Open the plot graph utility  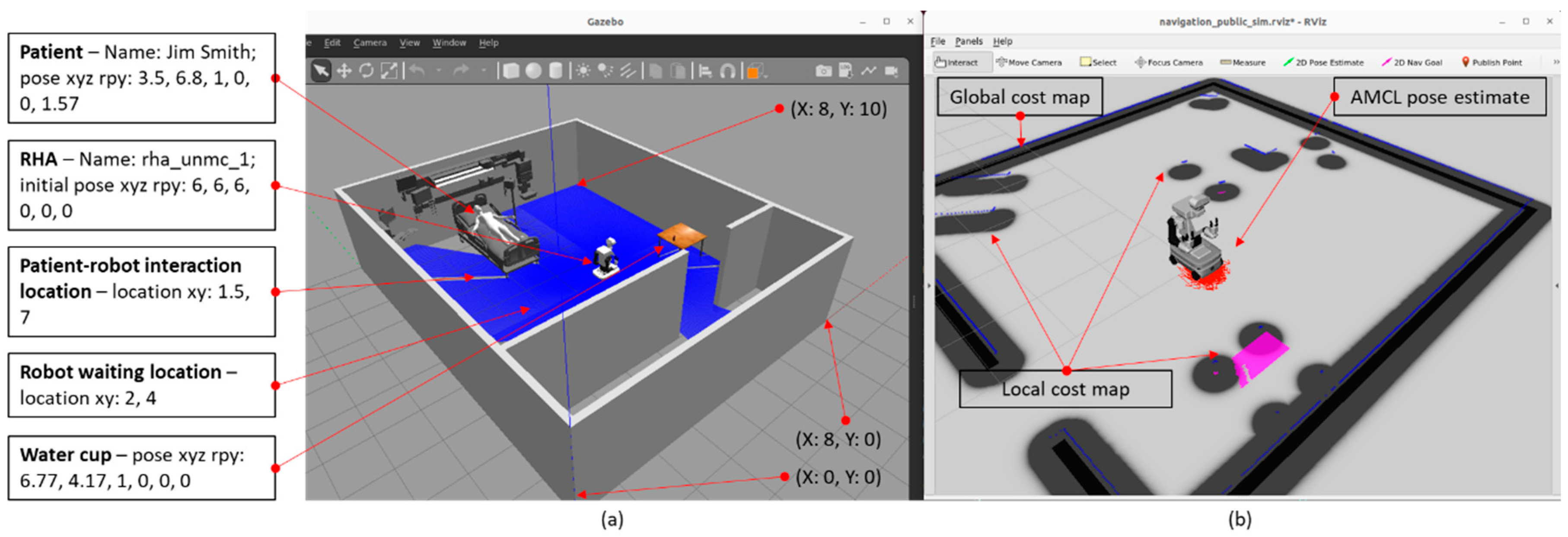point(869,71)
